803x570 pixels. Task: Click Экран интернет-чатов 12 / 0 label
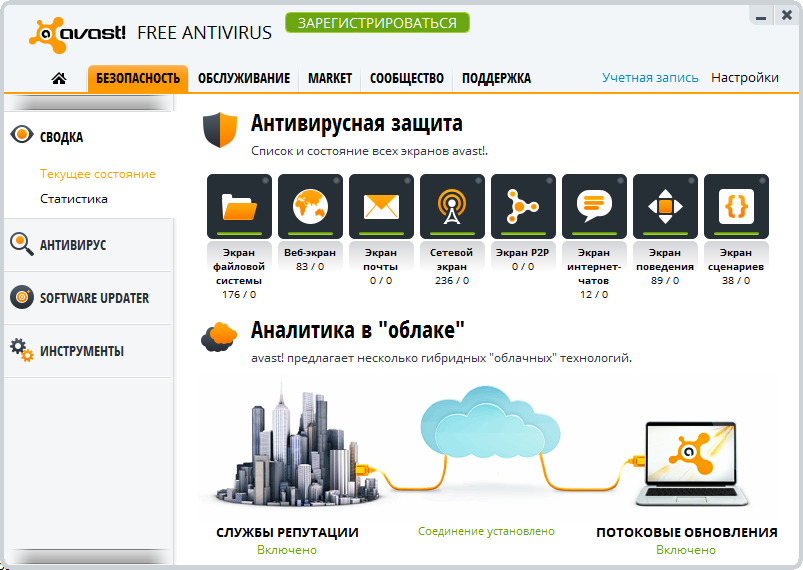point(594,273)
